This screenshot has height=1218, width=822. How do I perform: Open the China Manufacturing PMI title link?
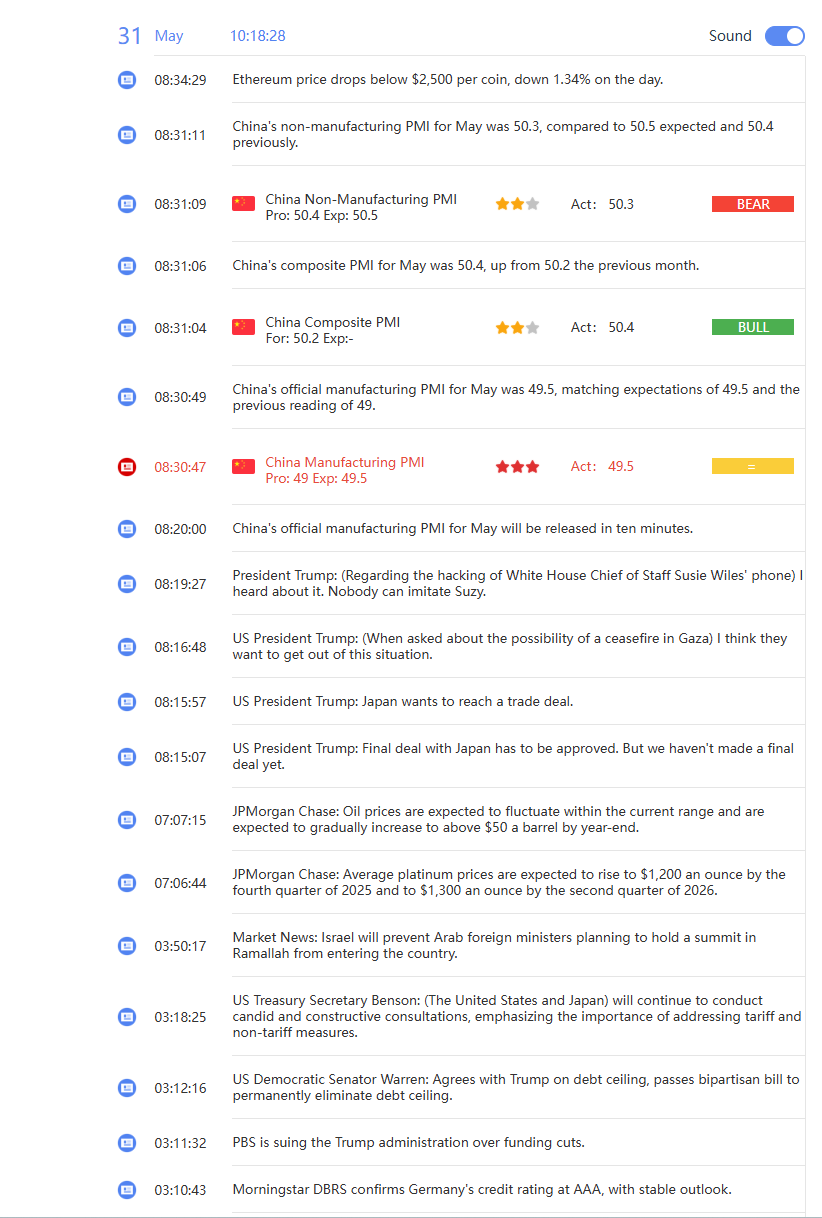tap(345, 462)
